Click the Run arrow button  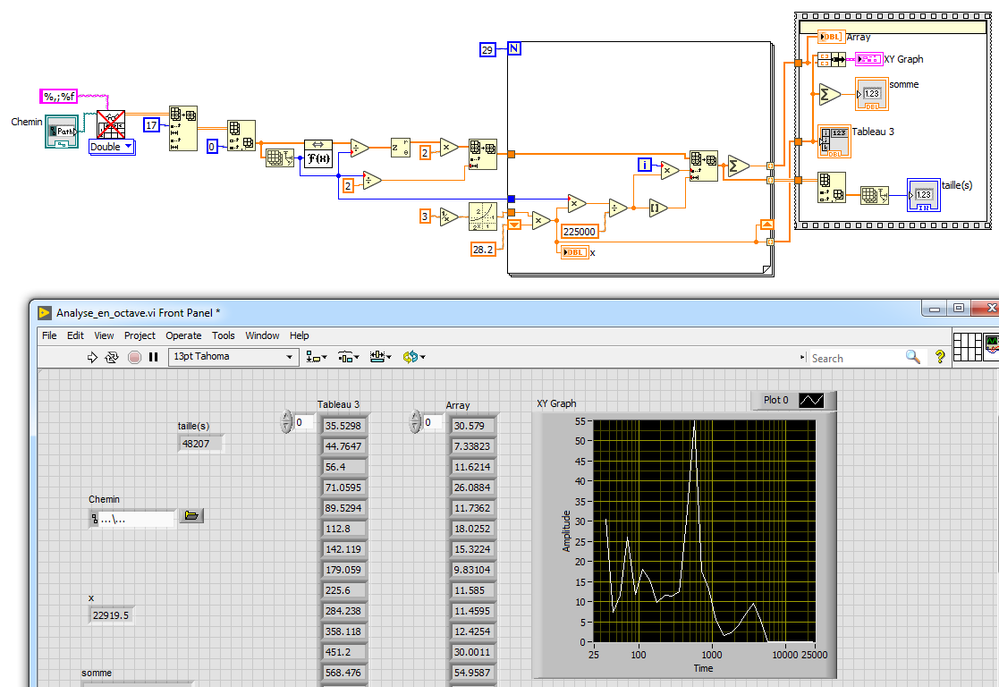point(92,358)
